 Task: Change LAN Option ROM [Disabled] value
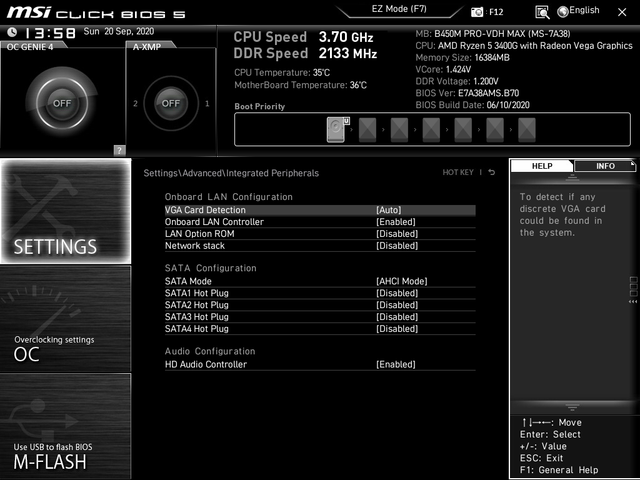(397, 233)
